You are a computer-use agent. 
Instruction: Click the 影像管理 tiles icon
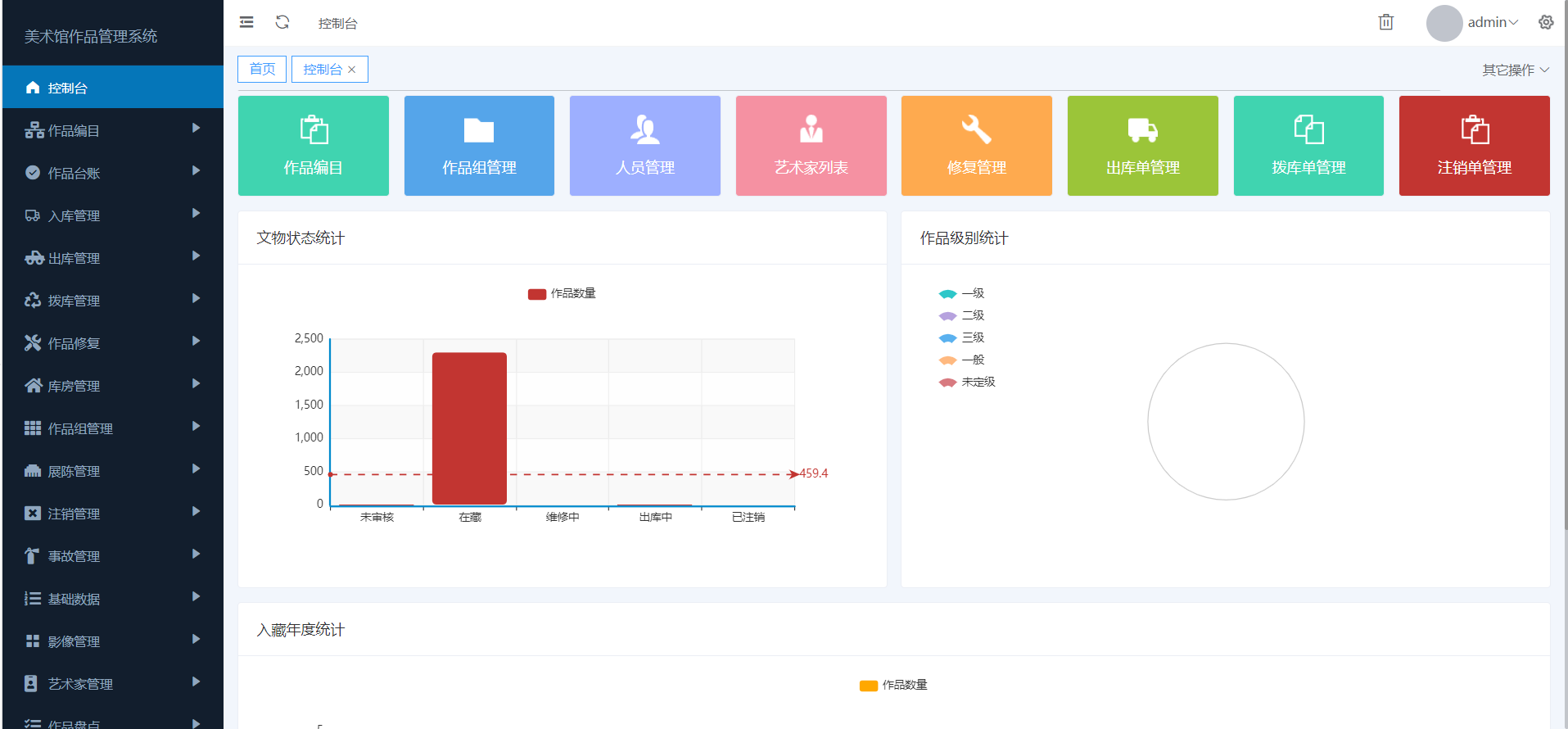(x=33, y=641)
